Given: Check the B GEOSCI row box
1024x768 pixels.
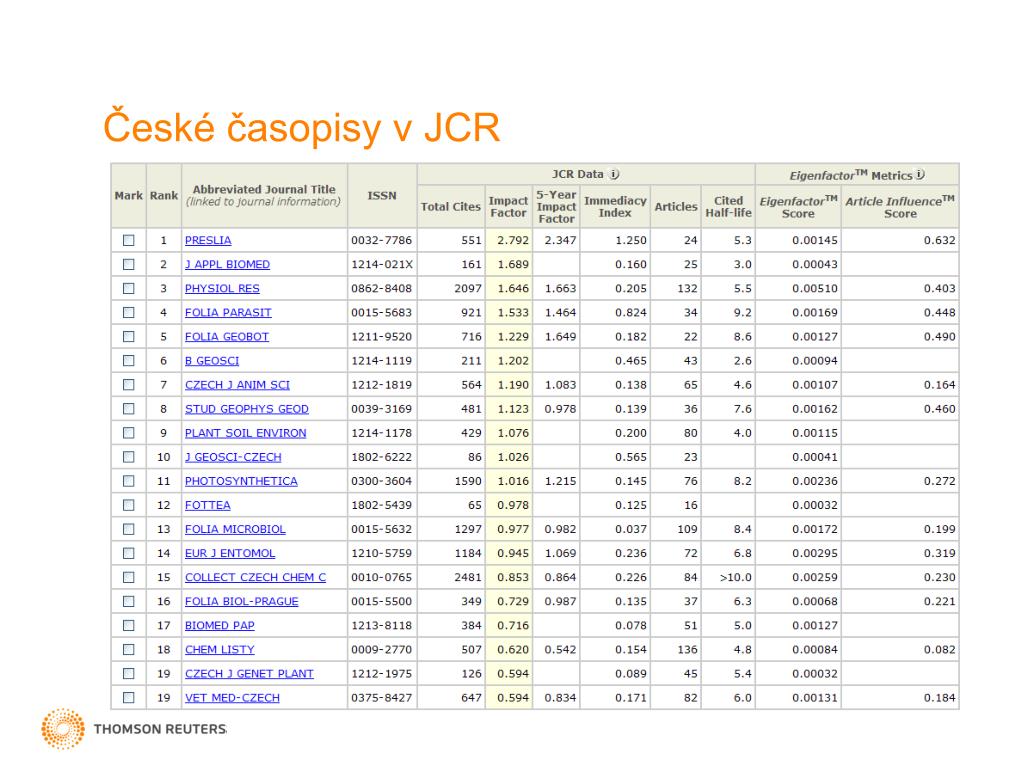Looking at the screenshot, I should (129, 360).
